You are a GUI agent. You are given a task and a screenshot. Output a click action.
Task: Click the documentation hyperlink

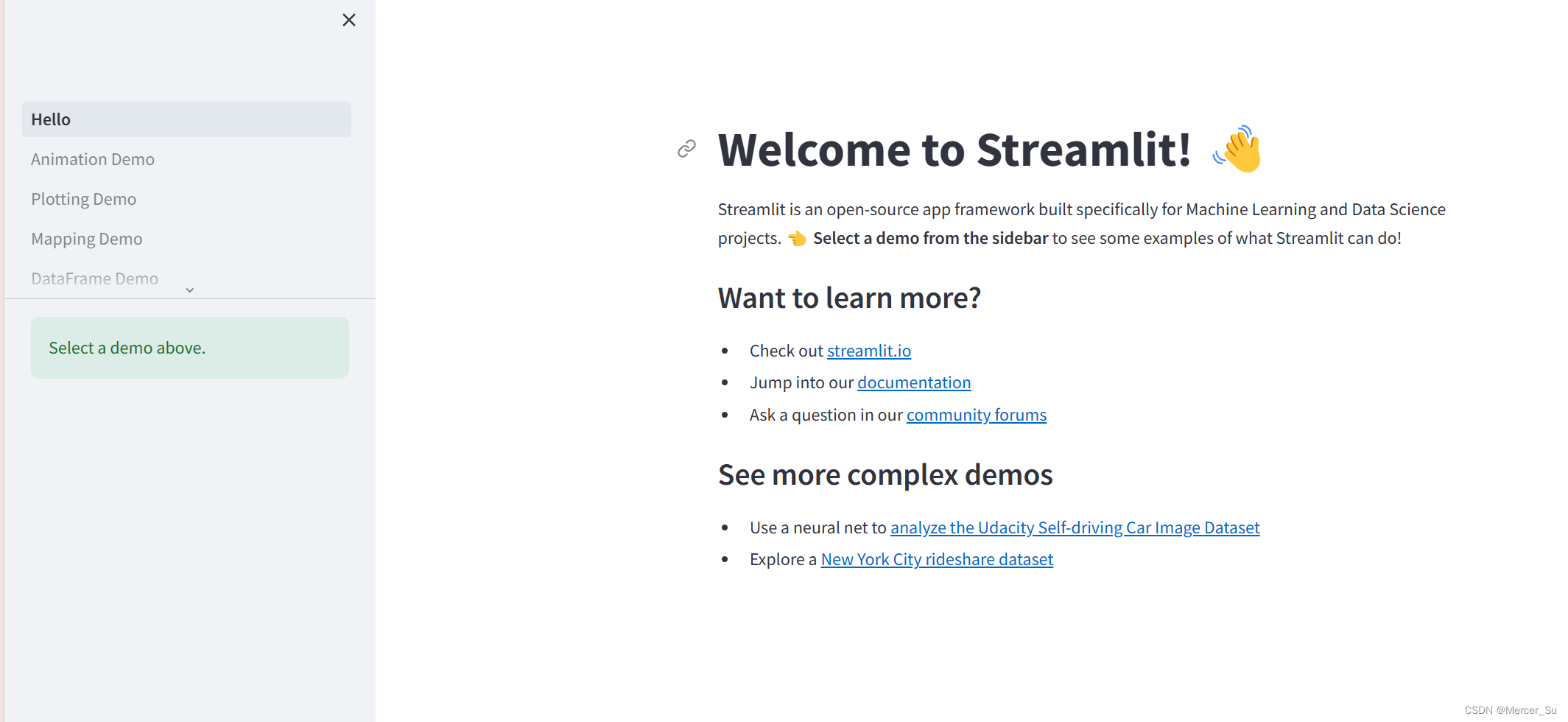[x=913, y=382]
